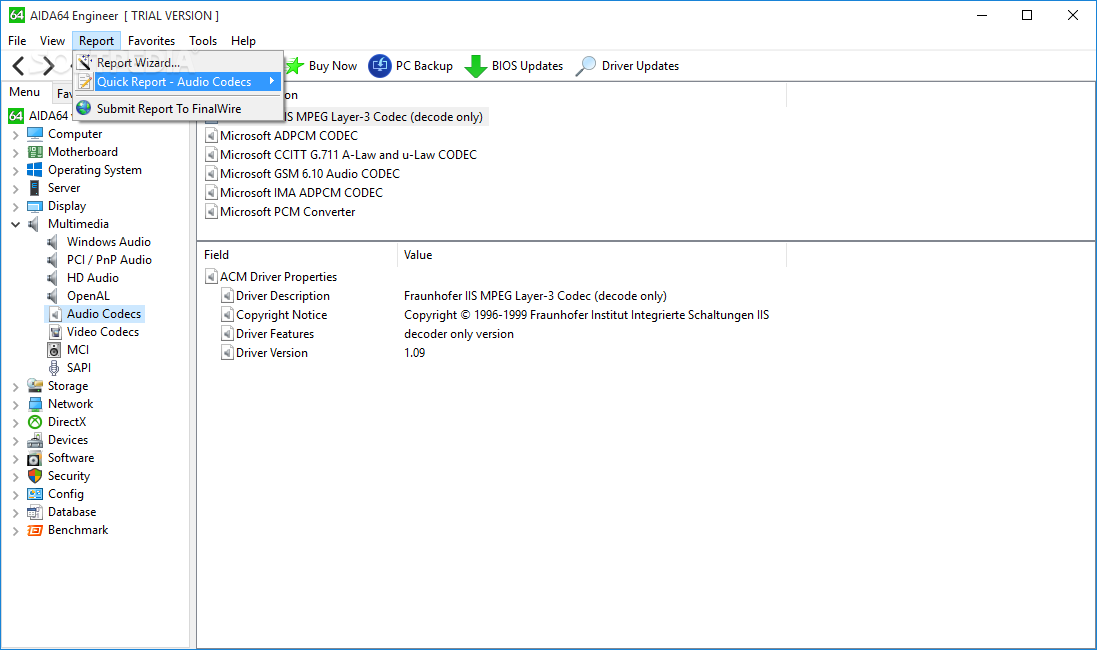Select Quick Report - Audio Codecs entry

[x=178, y=81]
